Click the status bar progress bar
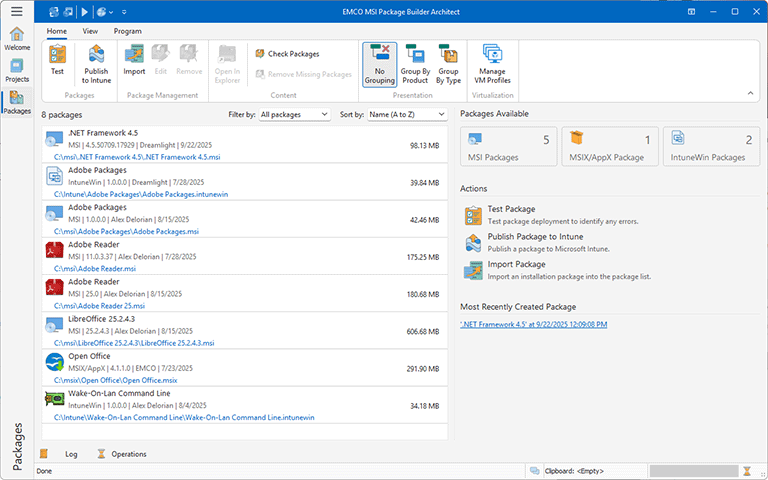The height and width of the screenshot is (480, 768). point(692,470)
